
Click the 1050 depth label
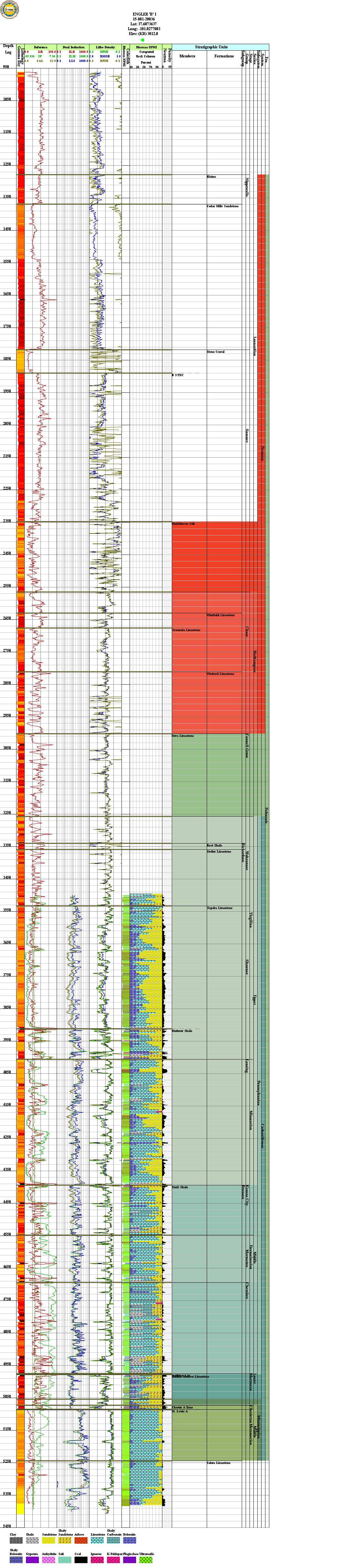[6, 99]
